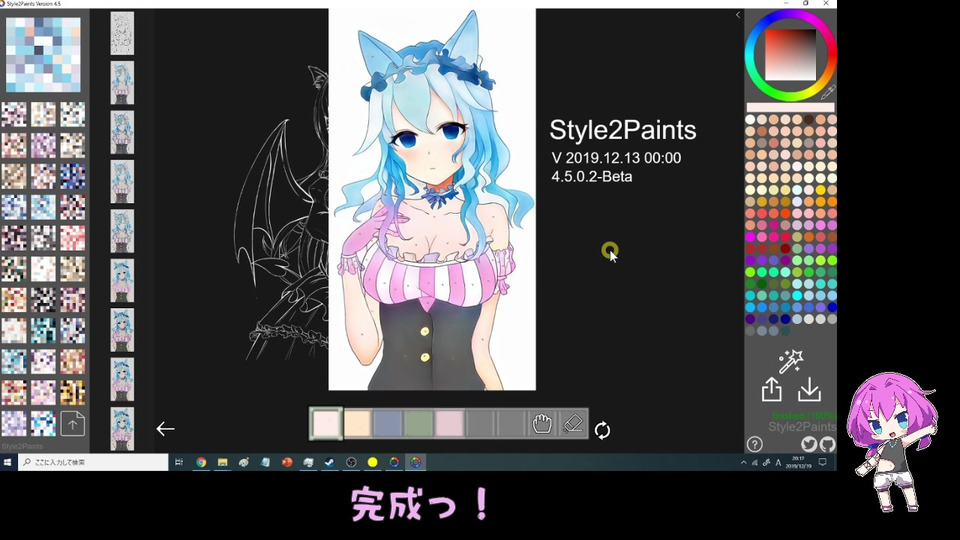Click the upload style reference tile
The width and height of the screenshot is (960, 540).
point(72,424)
